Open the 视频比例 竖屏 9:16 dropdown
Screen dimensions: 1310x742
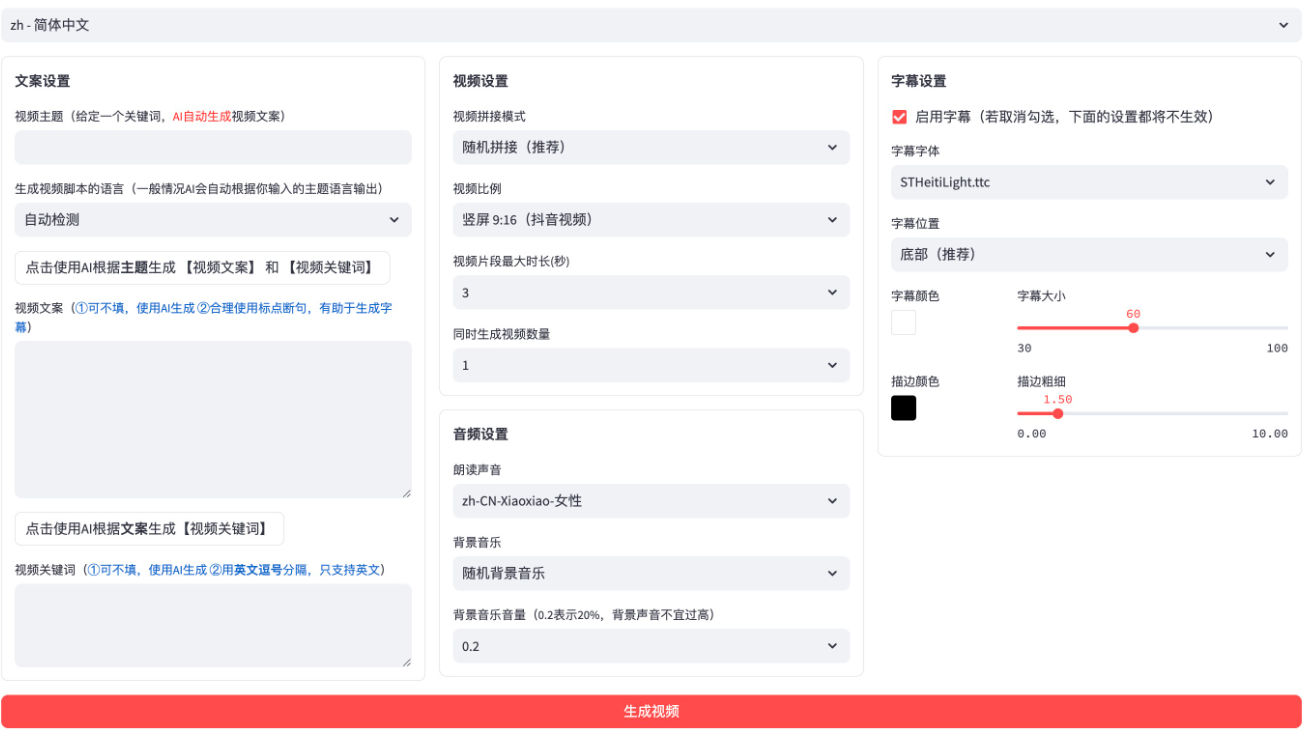click(651, 220)
